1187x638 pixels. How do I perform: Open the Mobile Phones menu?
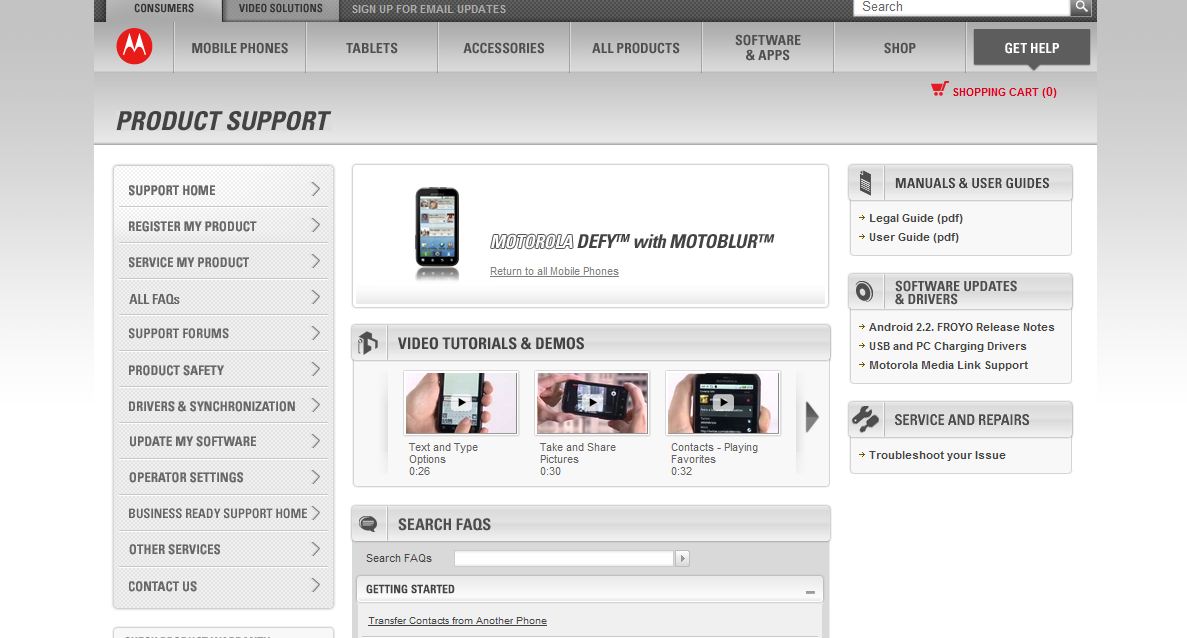(x=239, y=48)
